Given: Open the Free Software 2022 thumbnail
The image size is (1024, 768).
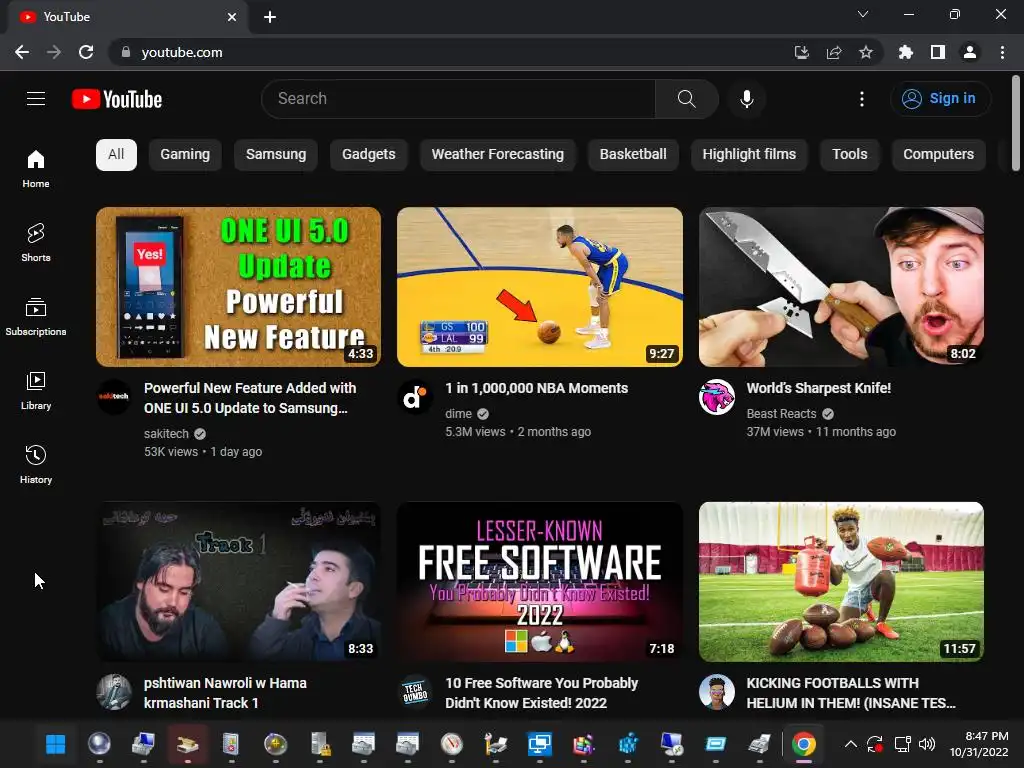Looking at the screenshot, I should pos(539,582).
